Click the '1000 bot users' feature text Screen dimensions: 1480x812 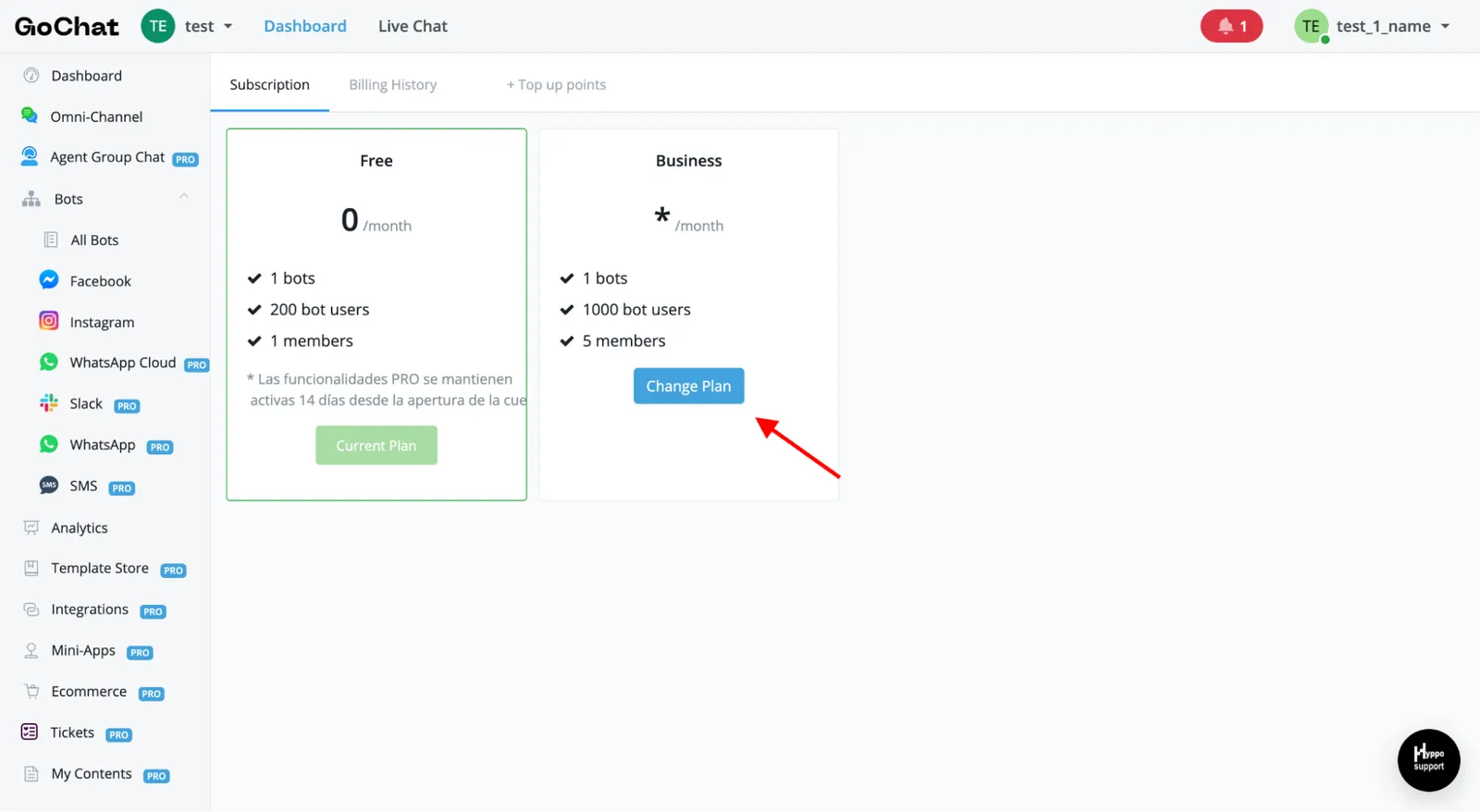636,310
